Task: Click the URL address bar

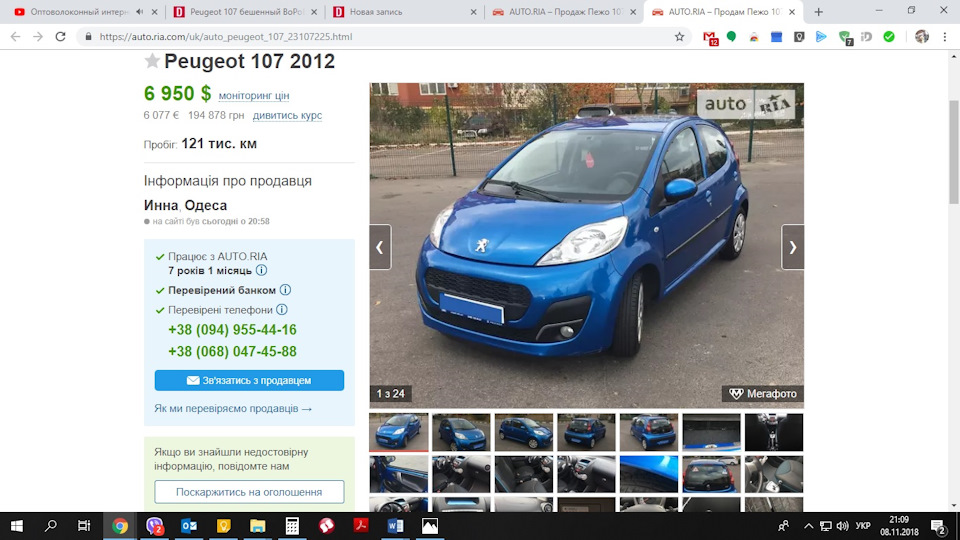Action: tap(386, 37)
